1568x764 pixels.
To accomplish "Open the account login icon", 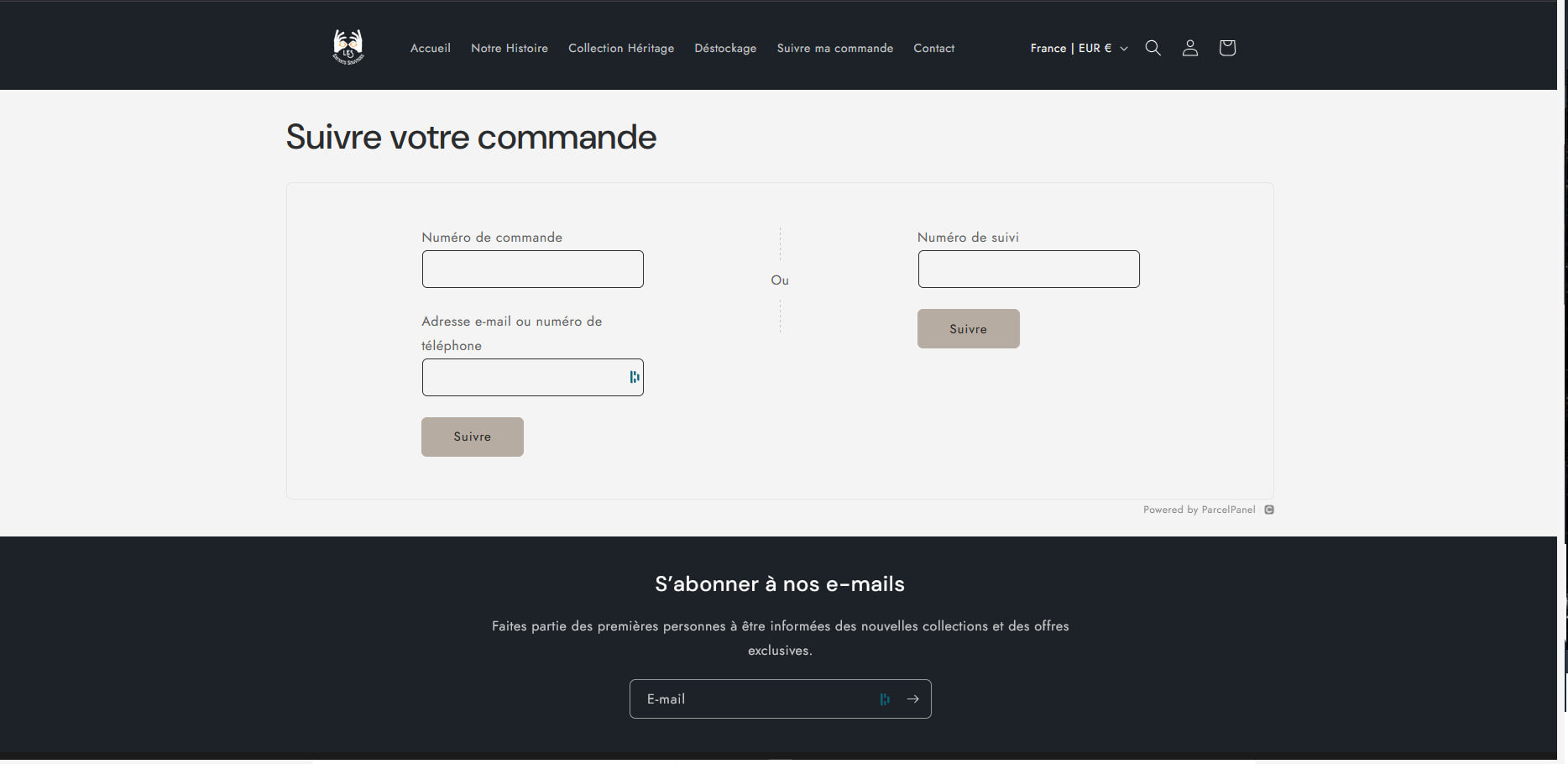I will (x=1190, y=48).
